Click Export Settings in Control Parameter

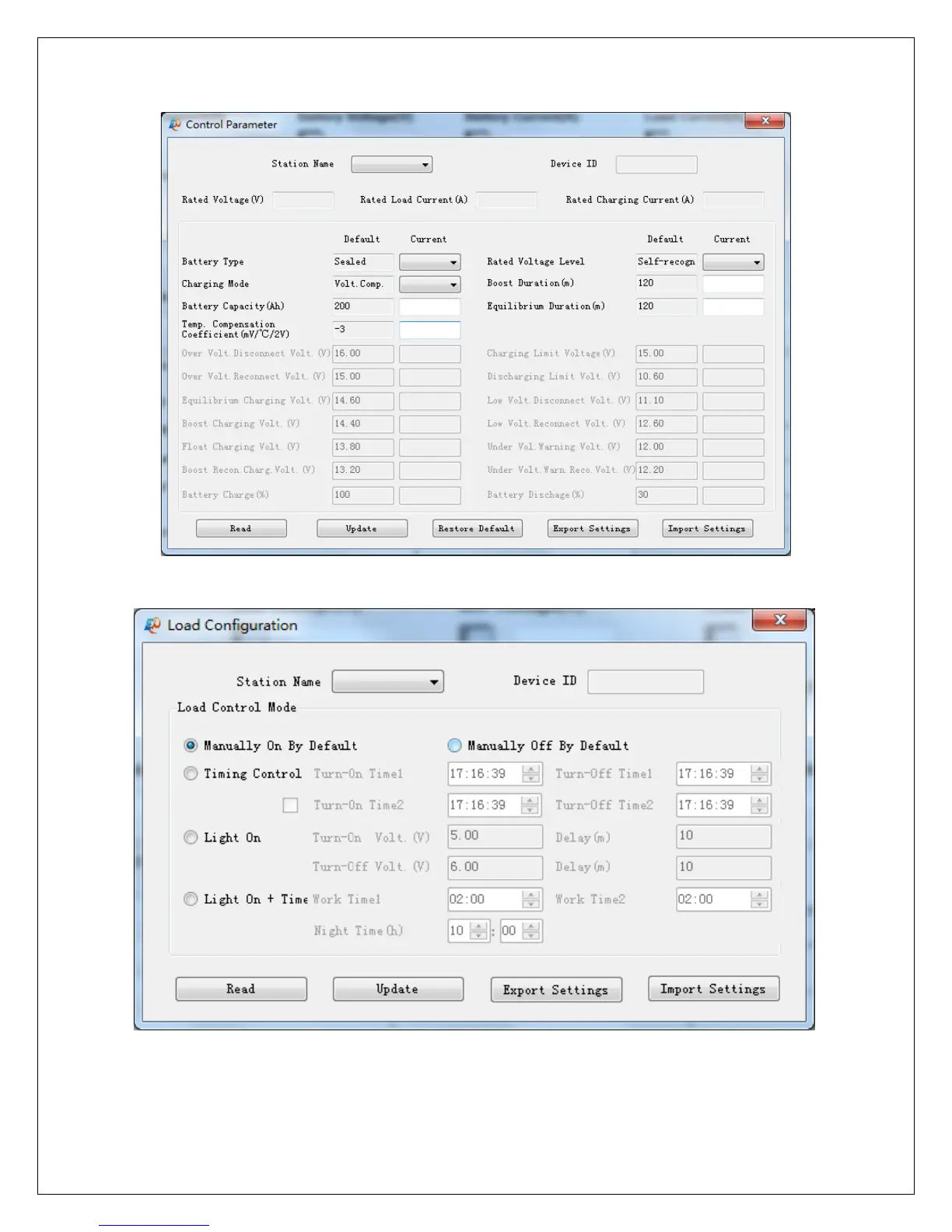(x=593, y=529)
